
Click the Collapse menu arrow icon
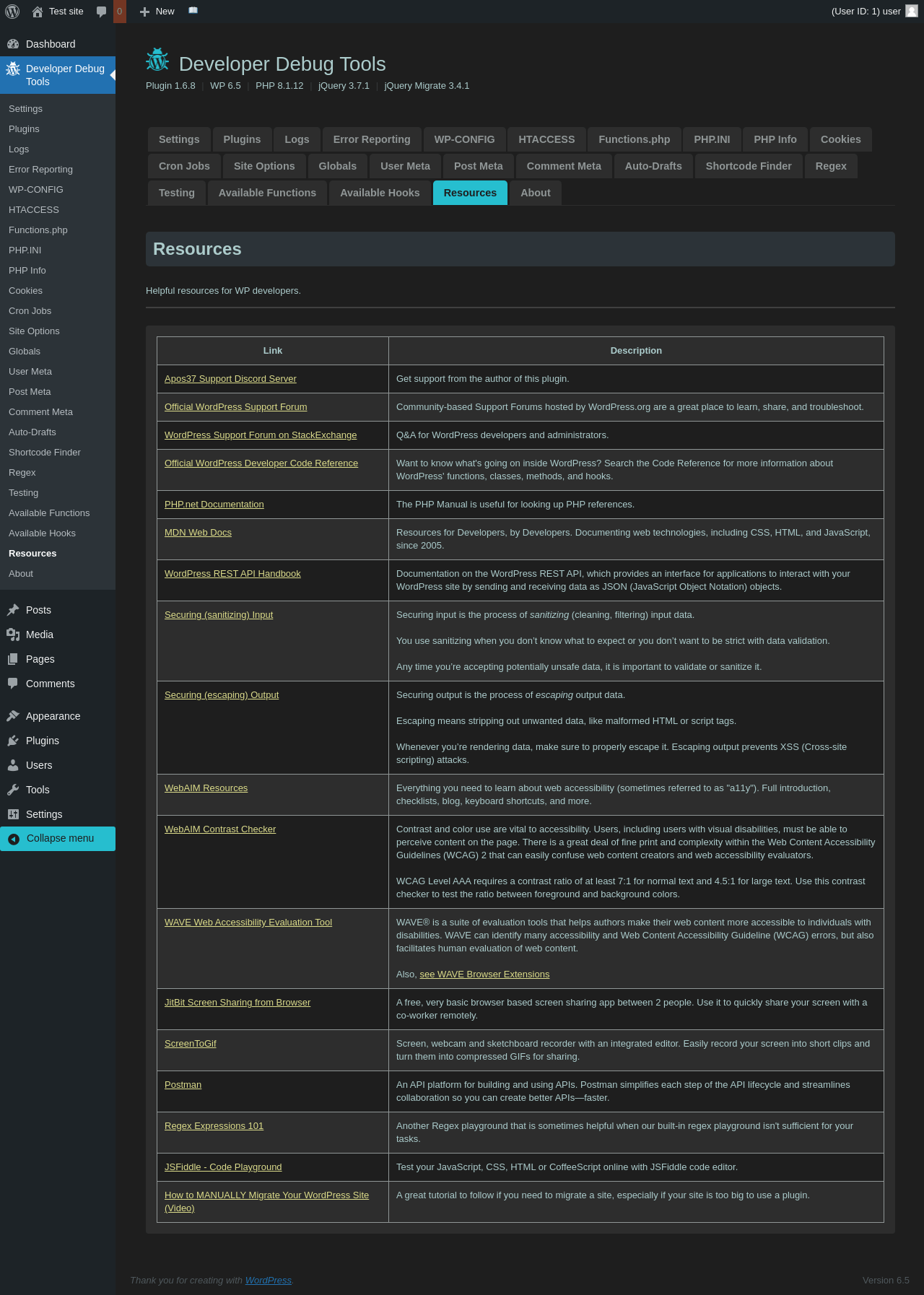tap(14, 839)
